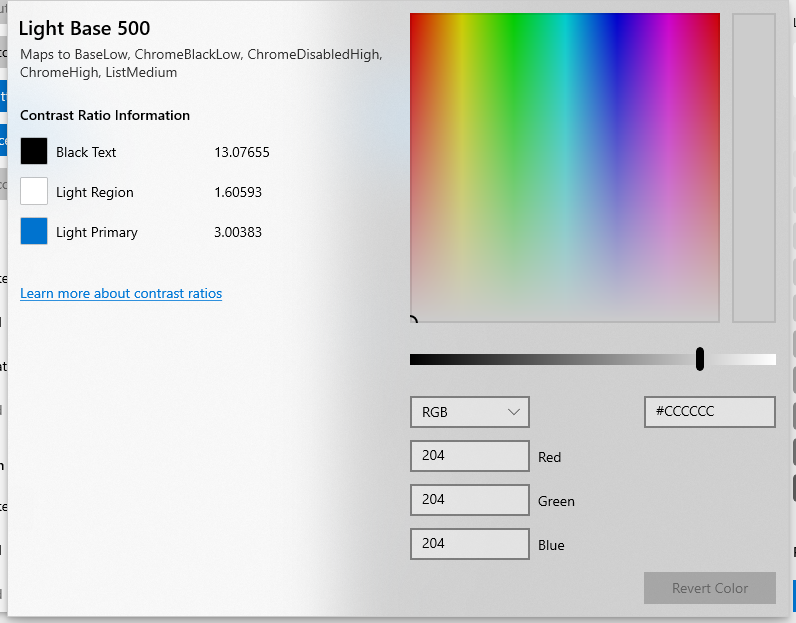Open the RGB color model dropdown

pos(469,412)
